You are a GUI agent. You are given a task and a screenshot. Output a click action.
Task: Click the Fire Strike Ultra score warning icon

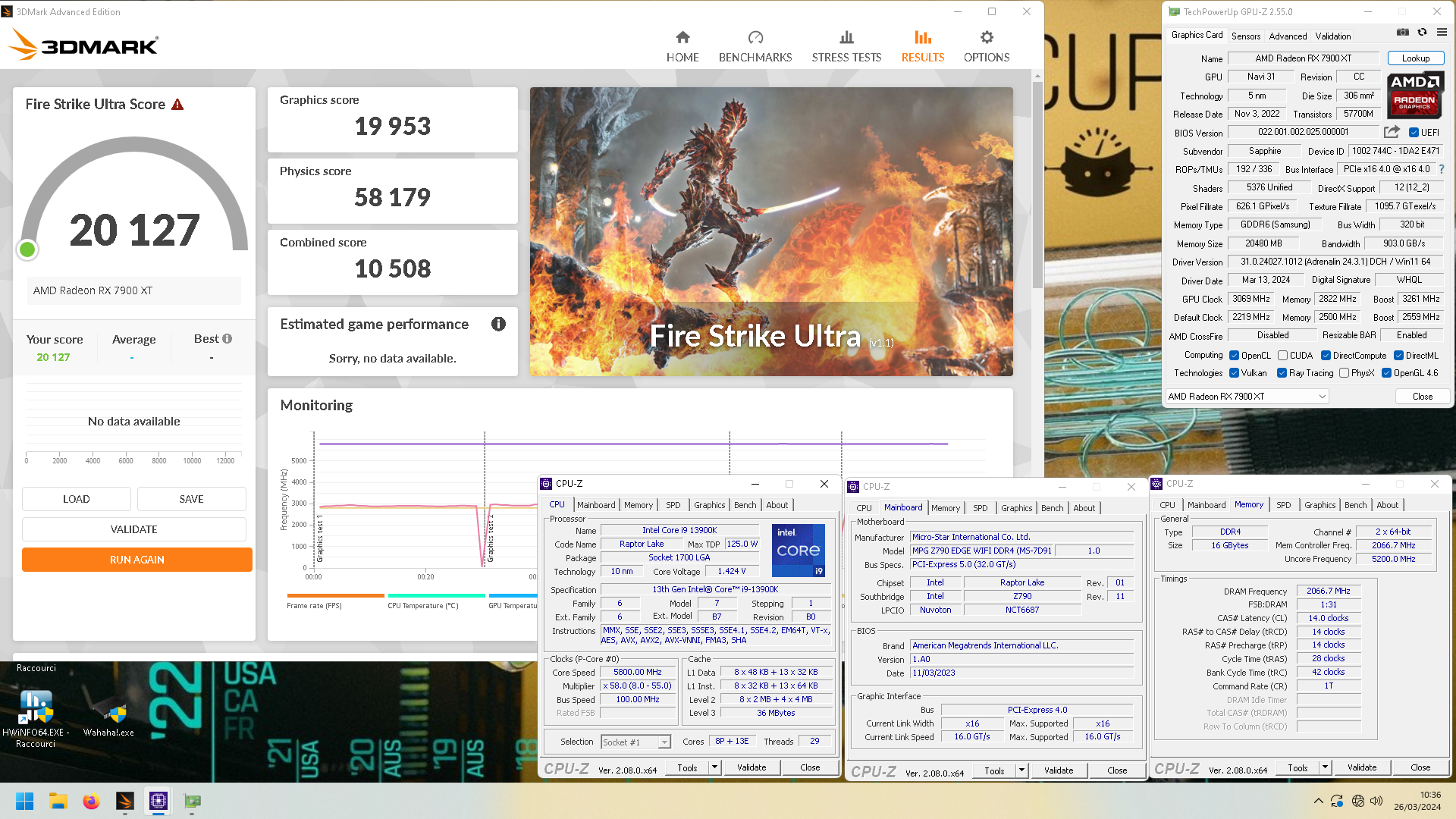(x=177, y=105)
